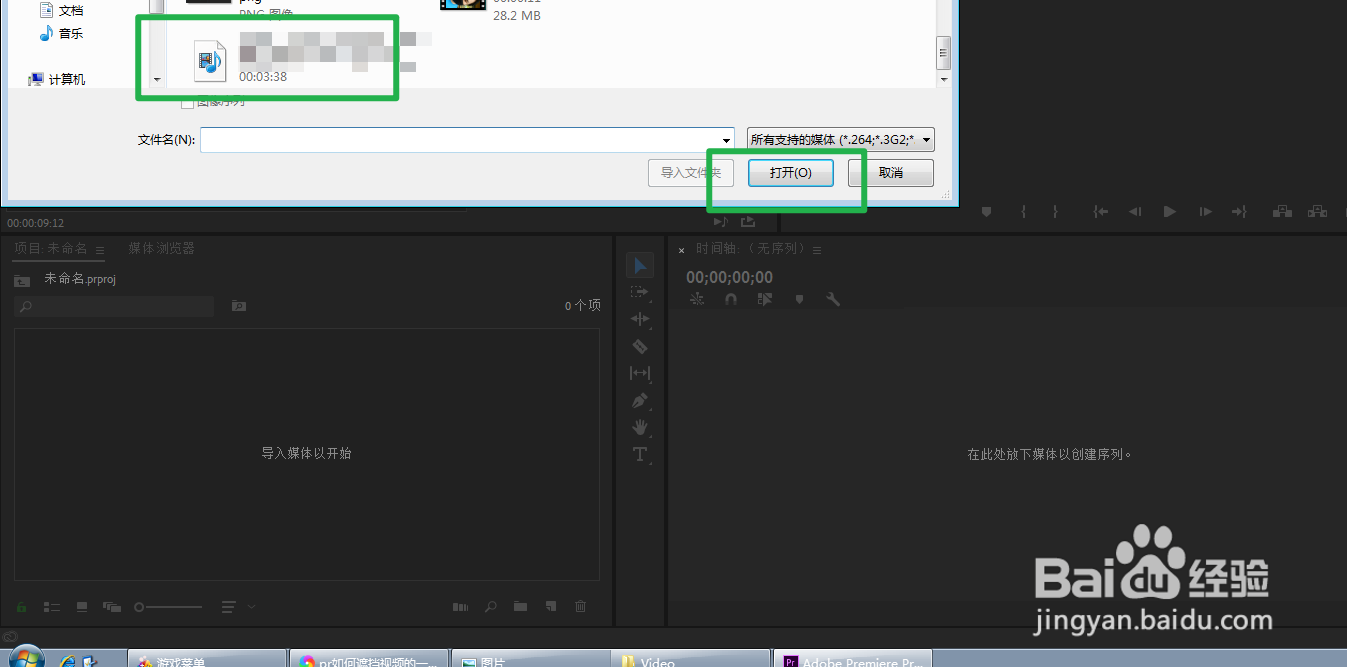1347x667 pixels.
Task: Step forward one frame
Action: [x=1205, y=212]
